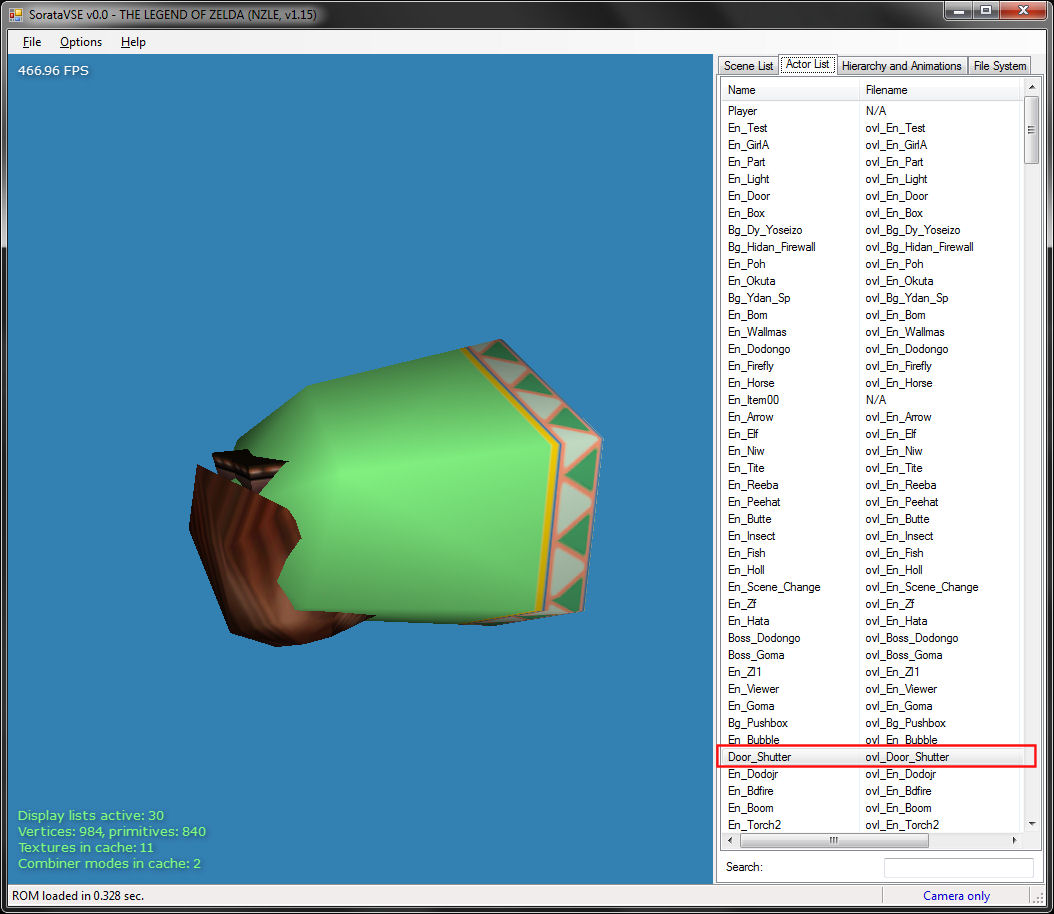Image resolution: width=1054 pixels, height=914 pixels.
Task: Select the En_Hata actor row
Action: coord(873,622)
